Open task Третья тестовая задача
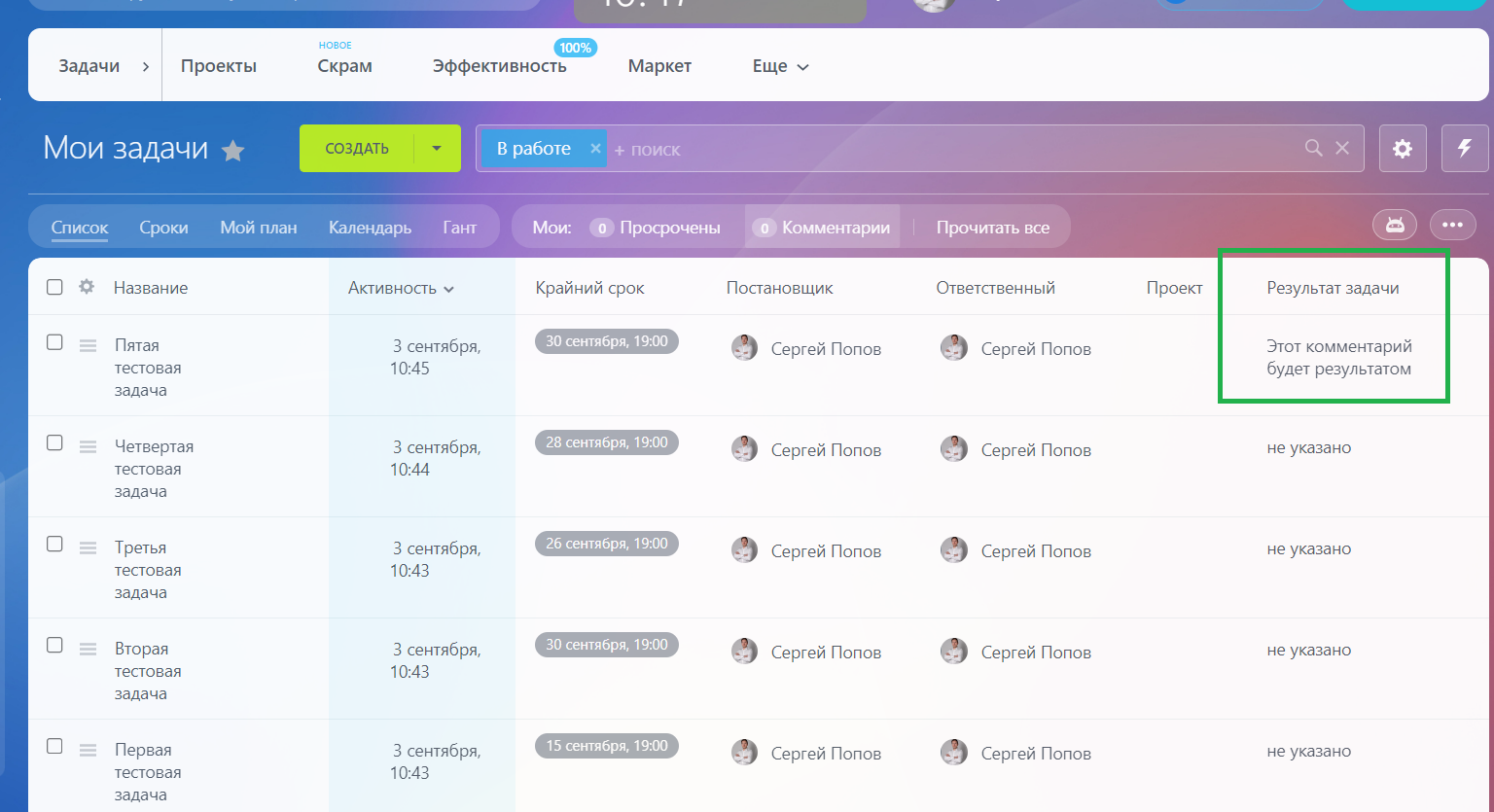1494x812 pixels. [148, 570]
